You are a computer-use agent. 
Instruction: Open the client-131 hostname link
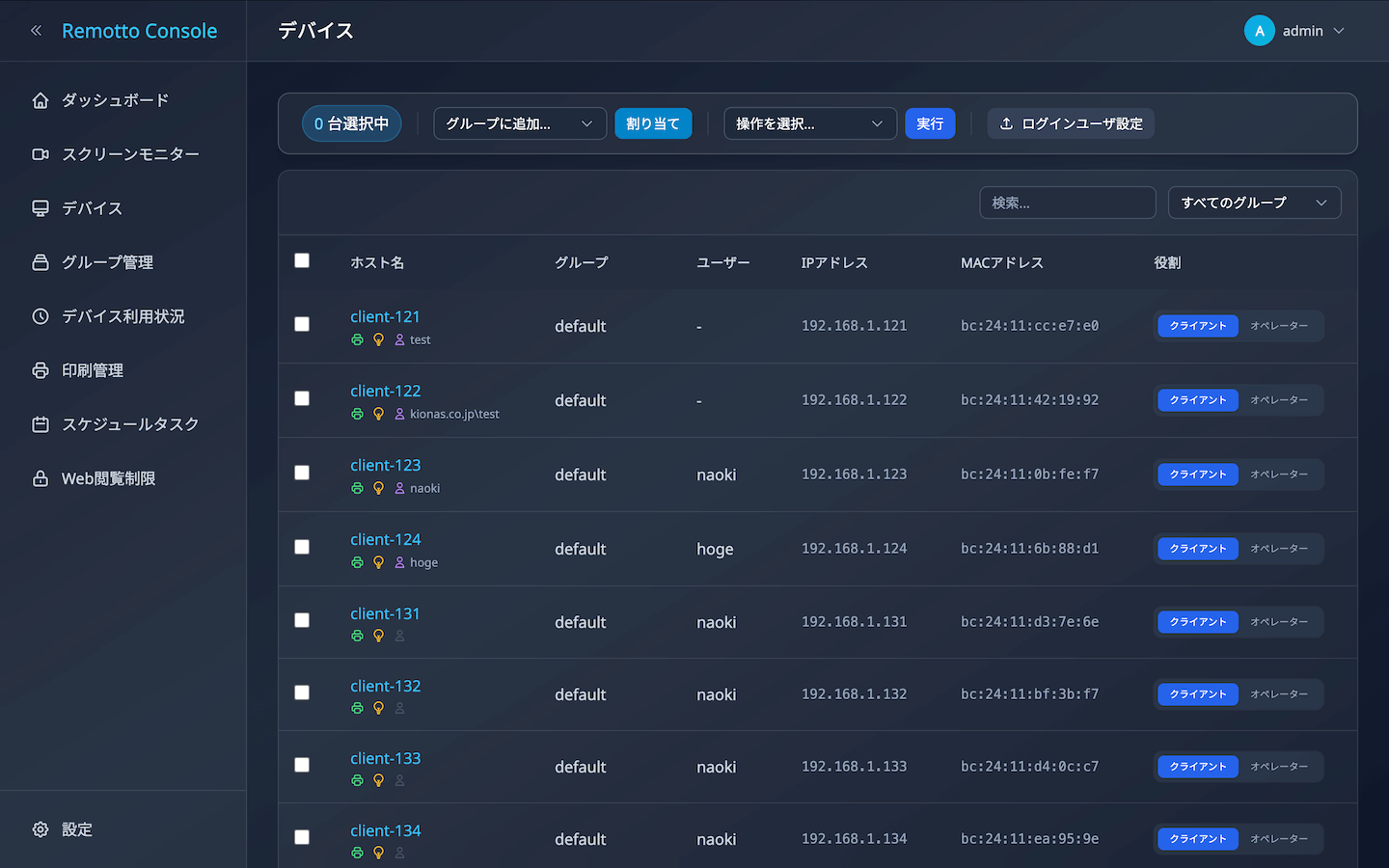385,613
